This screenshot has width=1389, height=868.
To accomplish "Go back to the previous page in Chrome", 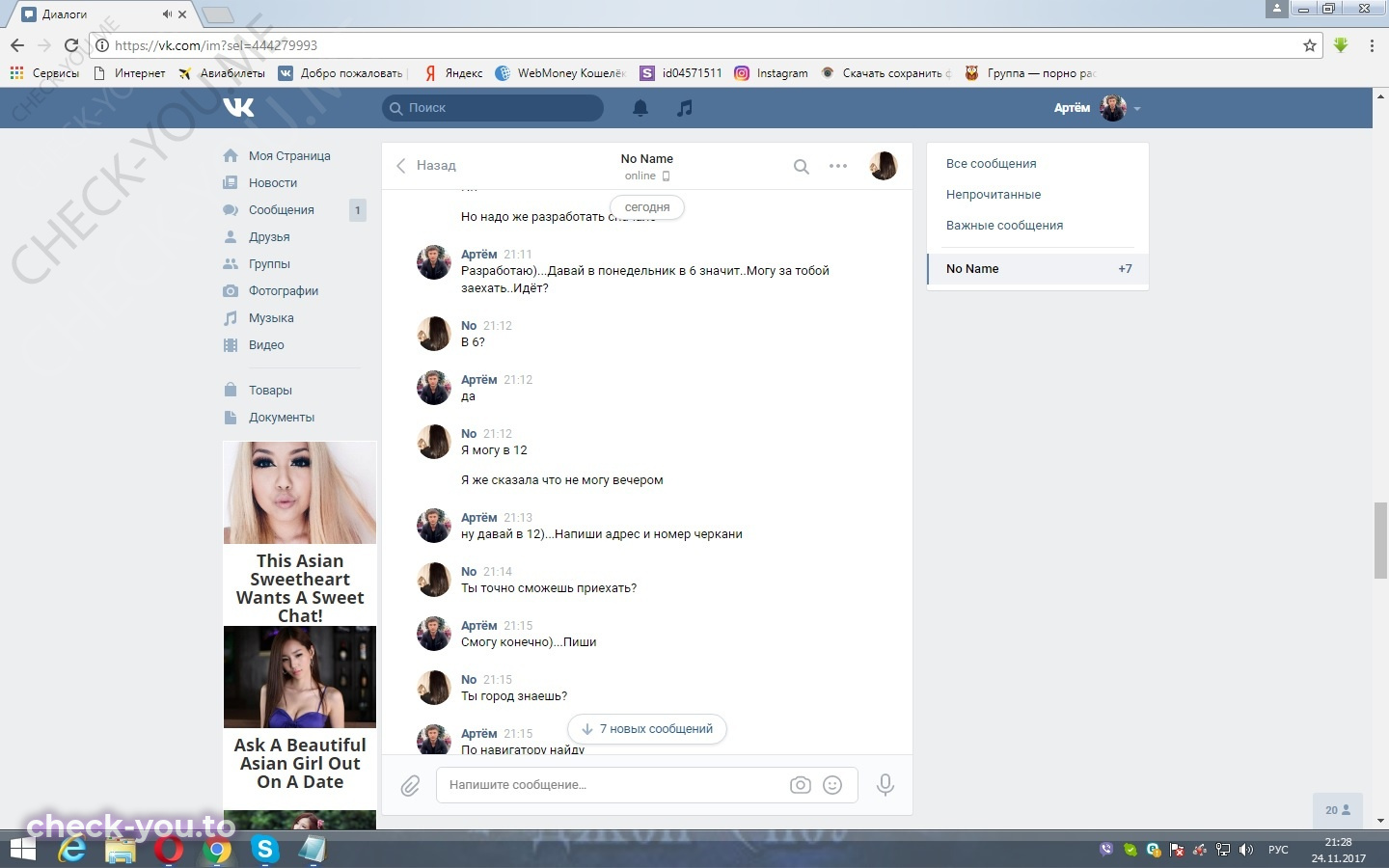I will [17, 45].
